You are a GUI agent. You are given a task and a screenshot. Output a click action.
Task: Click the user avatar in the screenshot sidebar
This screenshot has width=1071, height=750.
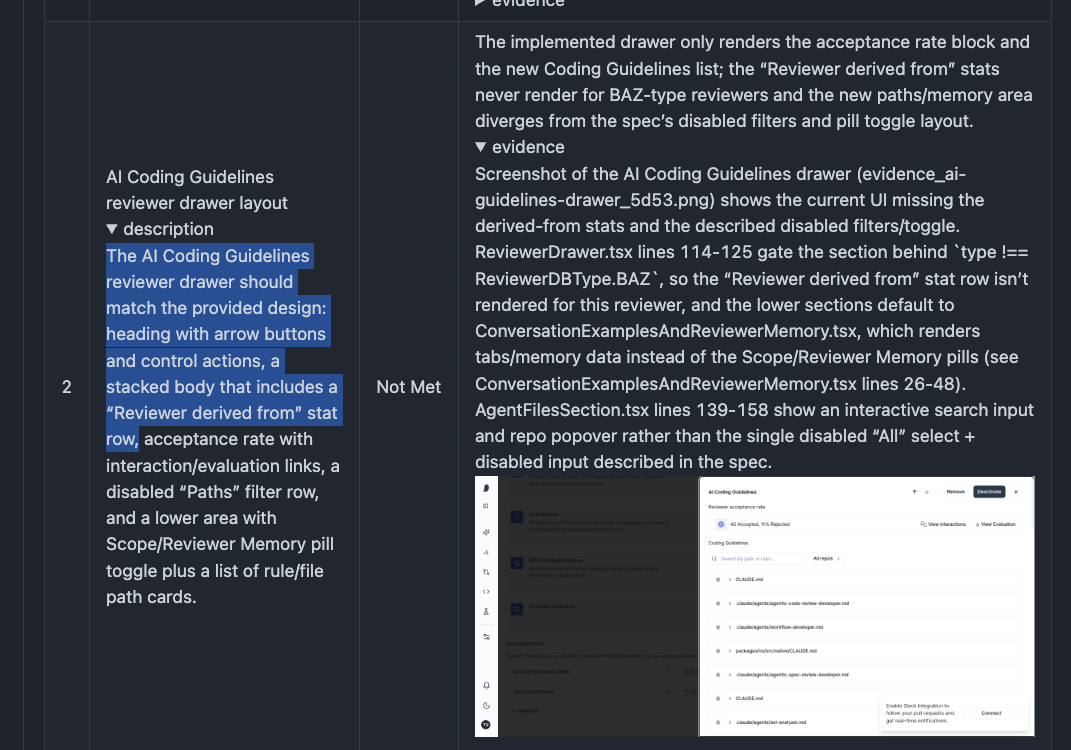click(x=486, y=725)
